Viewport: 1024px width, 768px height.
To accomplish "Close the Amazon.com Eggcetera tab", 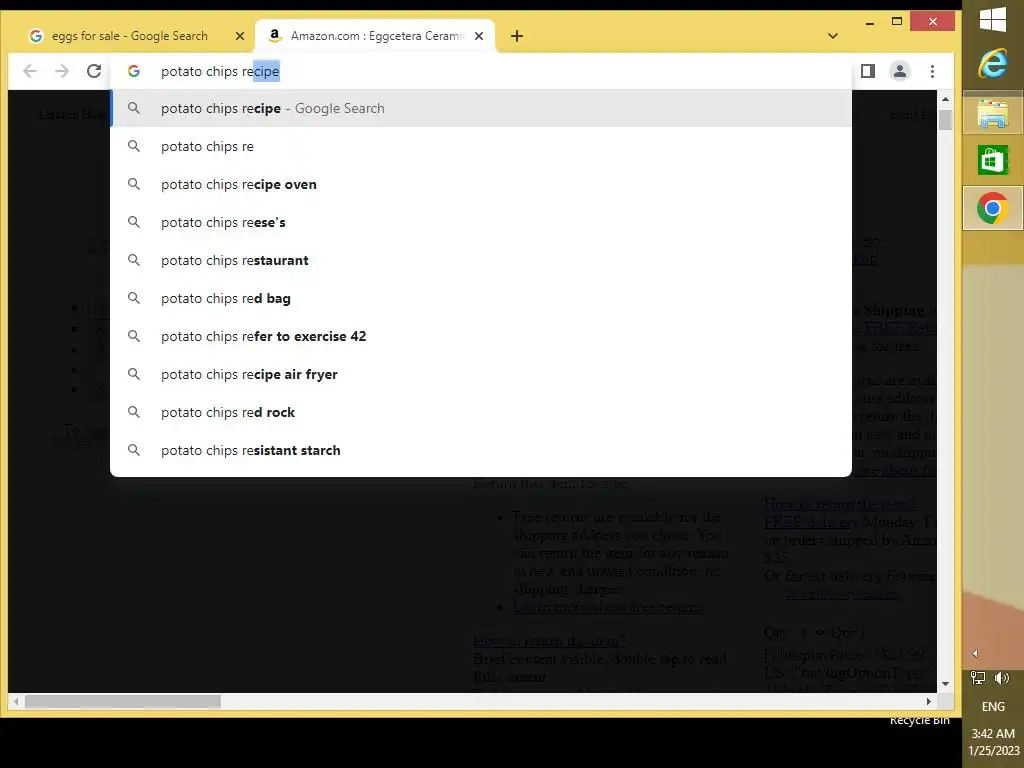I will (479, 36).
